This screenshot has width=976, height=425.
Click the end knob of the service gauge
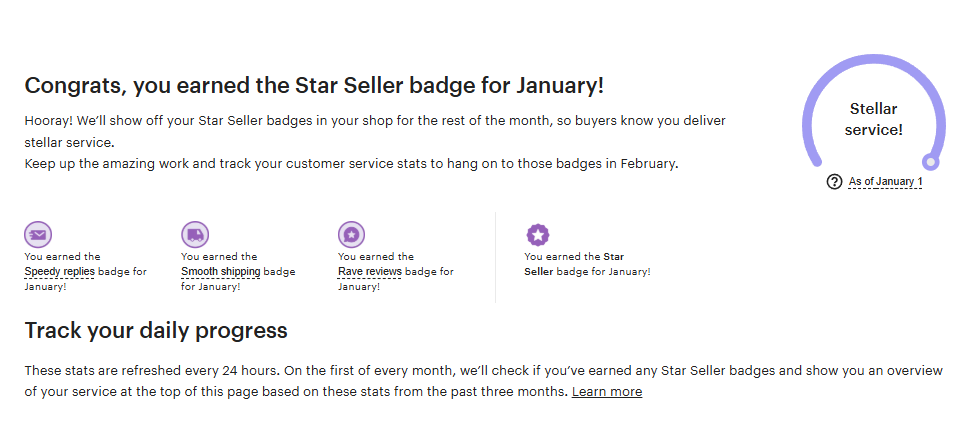tap(931, 161)
